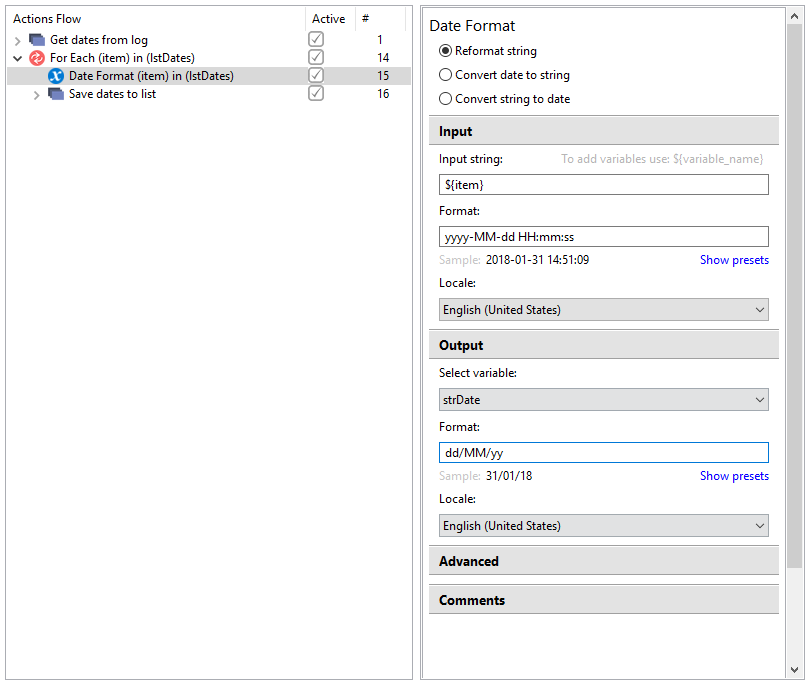This screenshot has height=685, width=810.
Task: Open the Output Locale dropdown
Action: pos(603,526)
